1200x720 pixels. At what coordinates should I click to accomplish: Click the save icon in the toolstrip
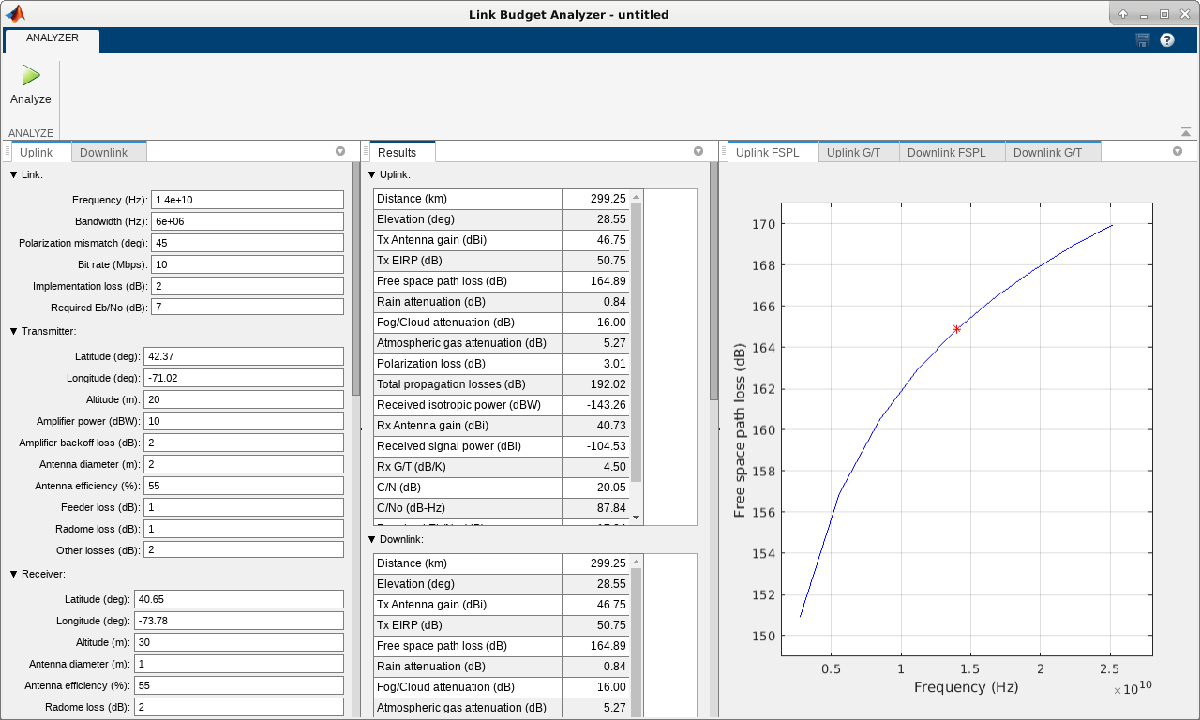click(1143, 40)
